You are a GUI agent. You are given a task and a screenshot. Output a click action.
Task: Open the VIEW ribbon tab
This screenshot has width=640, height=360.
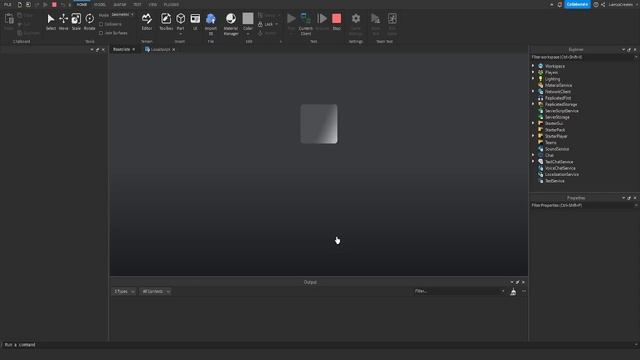coord(153,4)
